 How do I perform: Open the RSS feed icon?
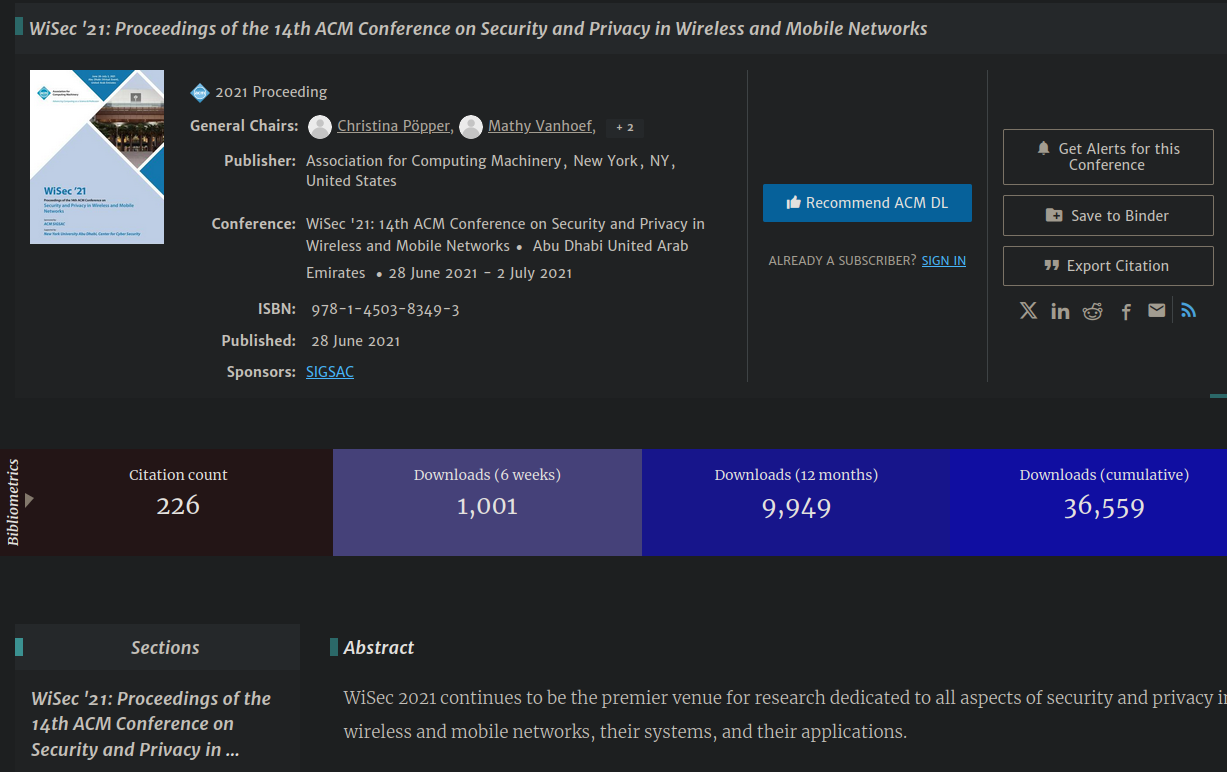tap(1188, 311)
